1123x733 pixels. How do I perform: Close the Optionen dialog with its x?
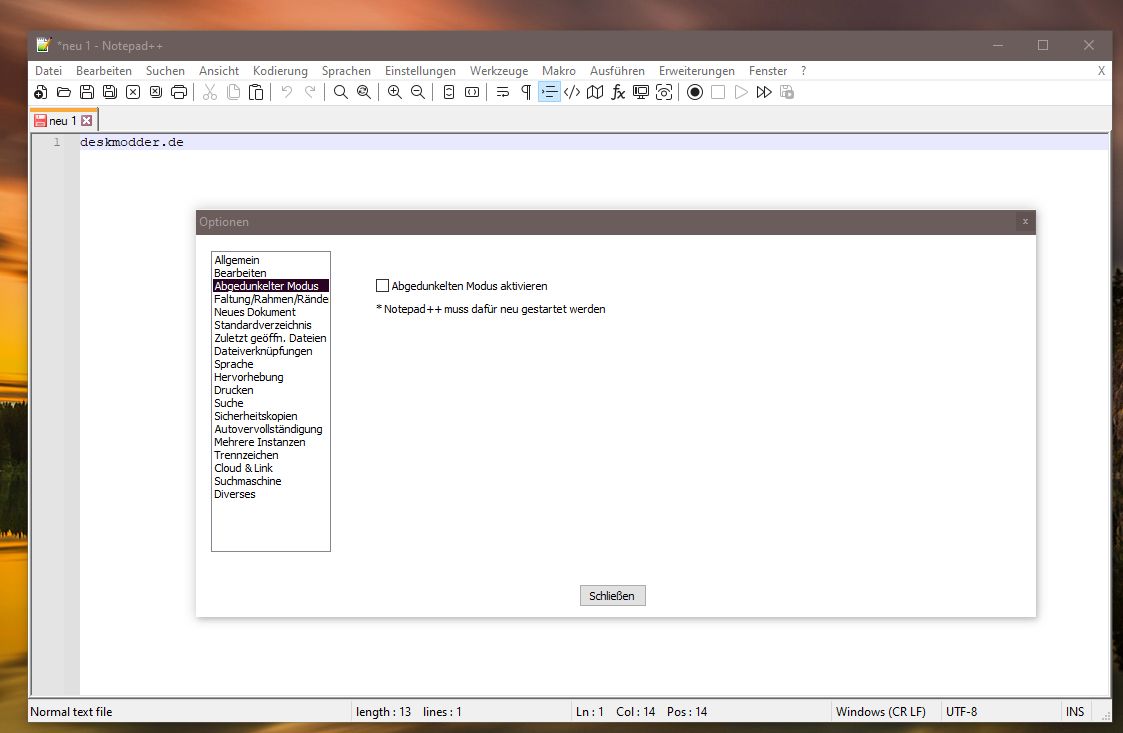1025,221
